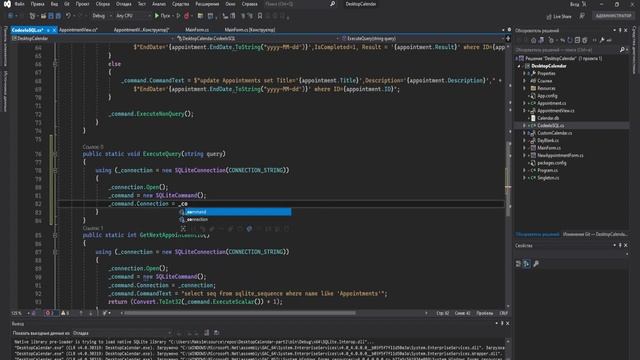Viewport: 640px width, 360px height.
Task: Click the bookmark icon in the toolbar
Action: click(x=260, y=16)
